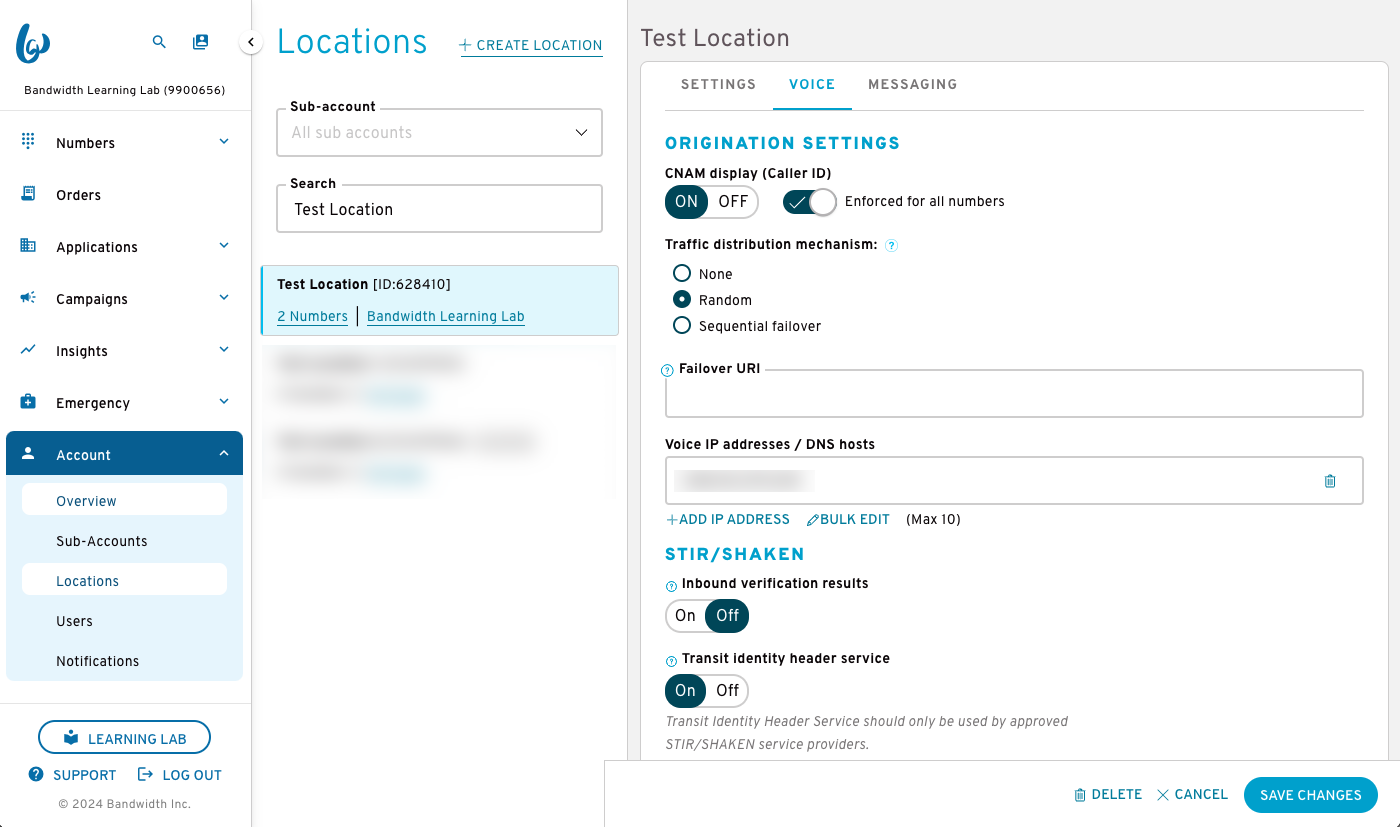Viewport: 1400px width, 827px height.
Task: Set CNAM display to ON
Action: [686, 202]
